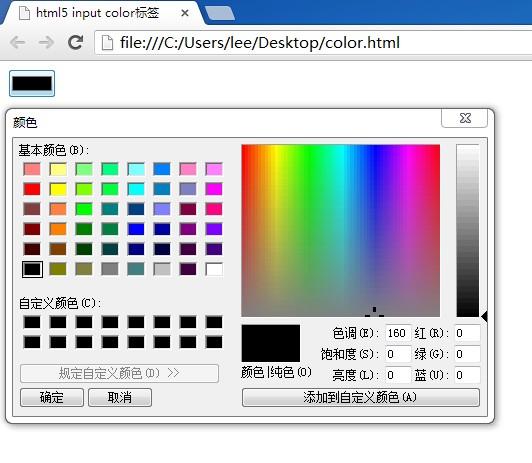Pick the medium gray basic color swatch

[x=110, y=269]
